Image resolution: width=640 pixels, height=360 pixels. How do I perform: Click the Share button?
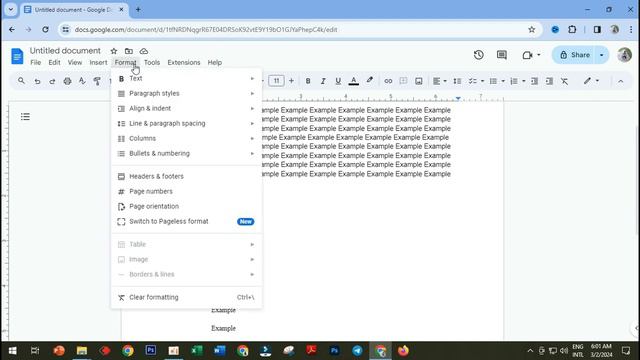(x=574, y=55)
